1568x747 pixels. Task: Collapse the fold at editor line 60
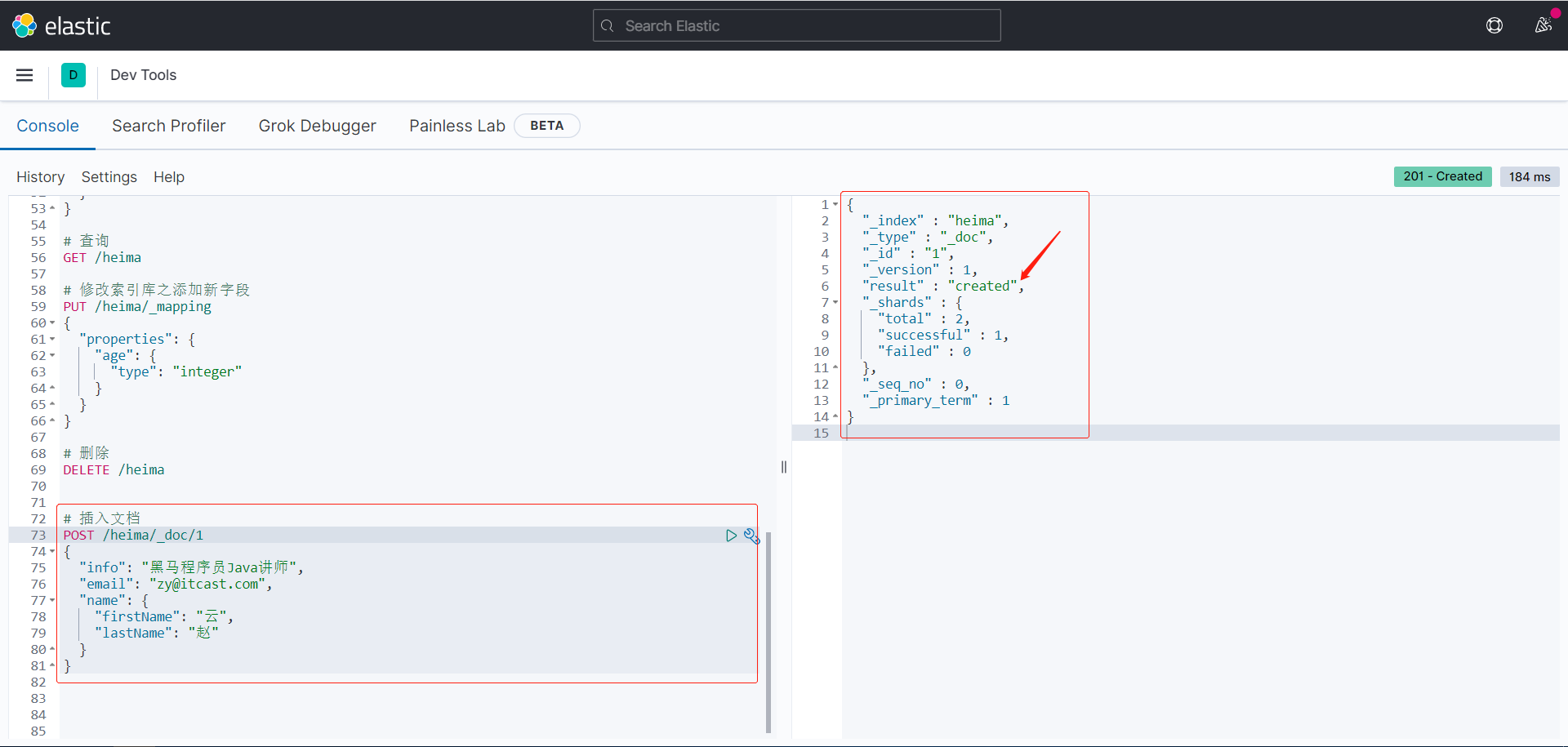coord(52,323)
